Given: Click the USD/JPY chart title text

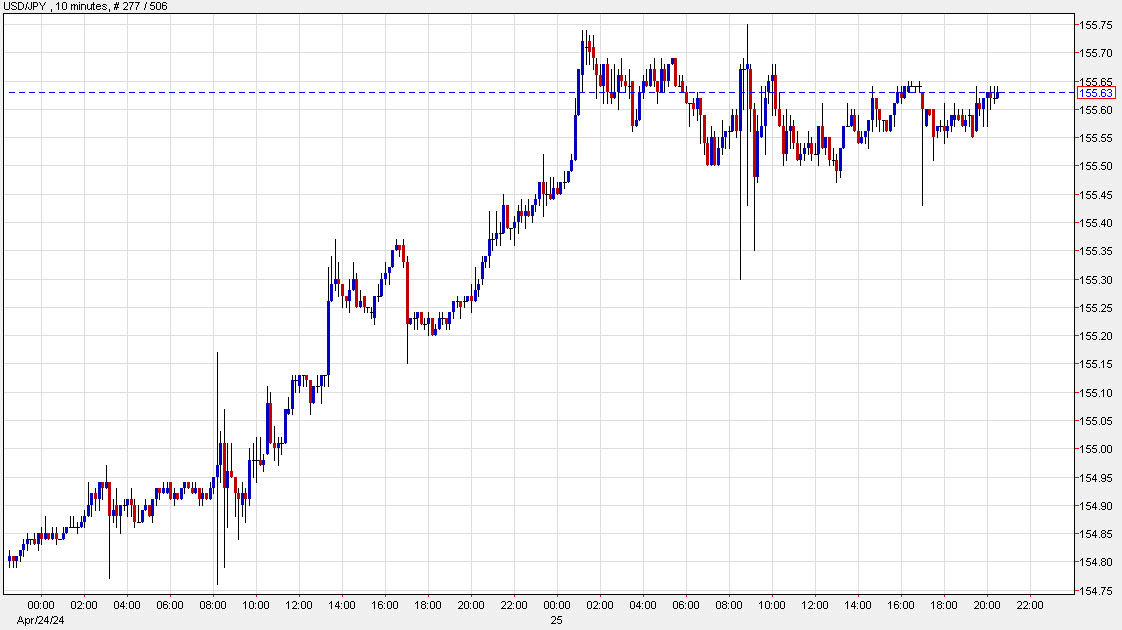Looking at the screenshot, I should pyautogui.click(x=86, y=6).
